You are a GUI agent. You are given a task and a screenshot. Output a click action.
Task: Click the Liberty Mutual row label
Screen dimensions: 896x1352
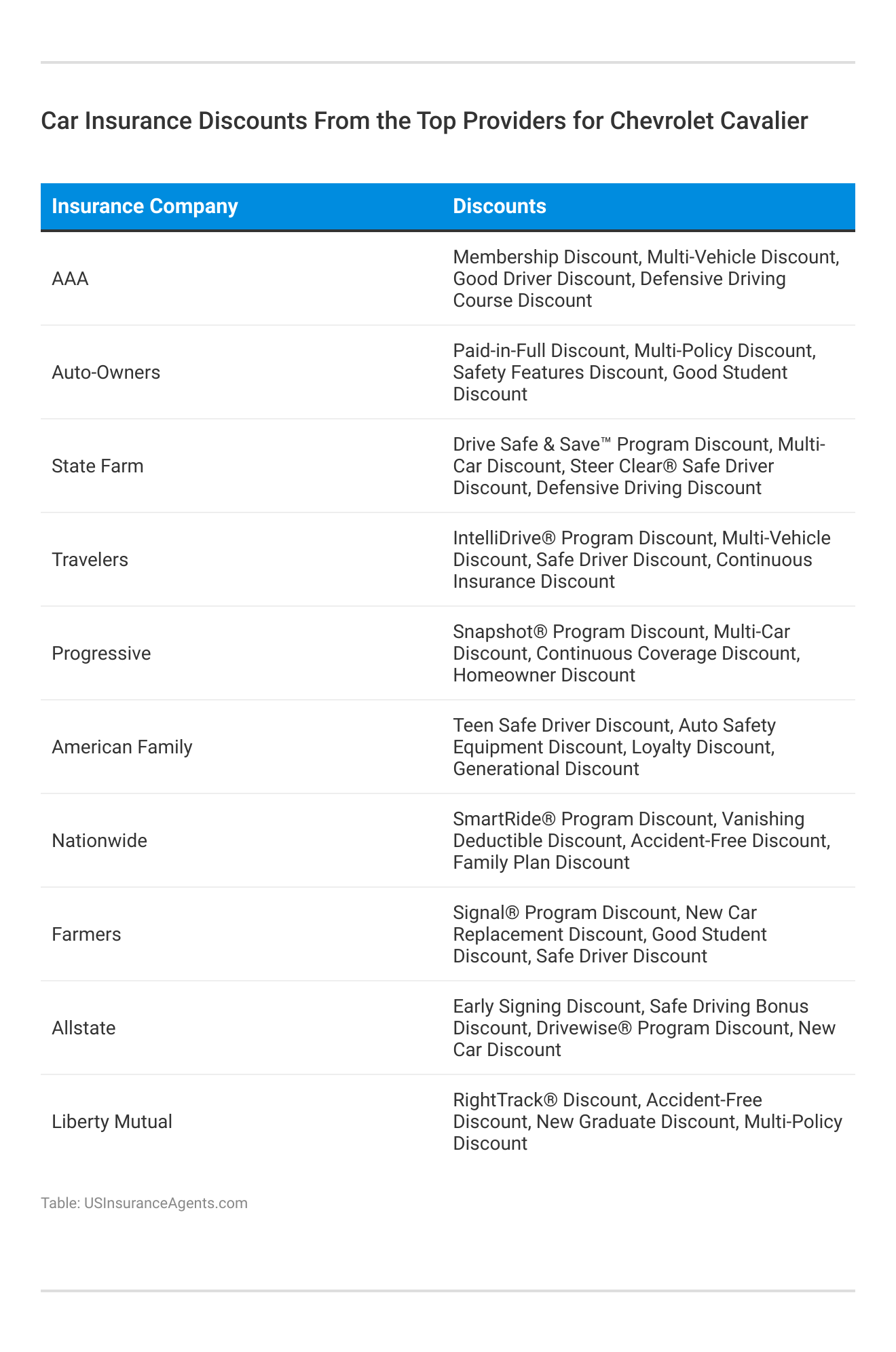[112, 1122]
